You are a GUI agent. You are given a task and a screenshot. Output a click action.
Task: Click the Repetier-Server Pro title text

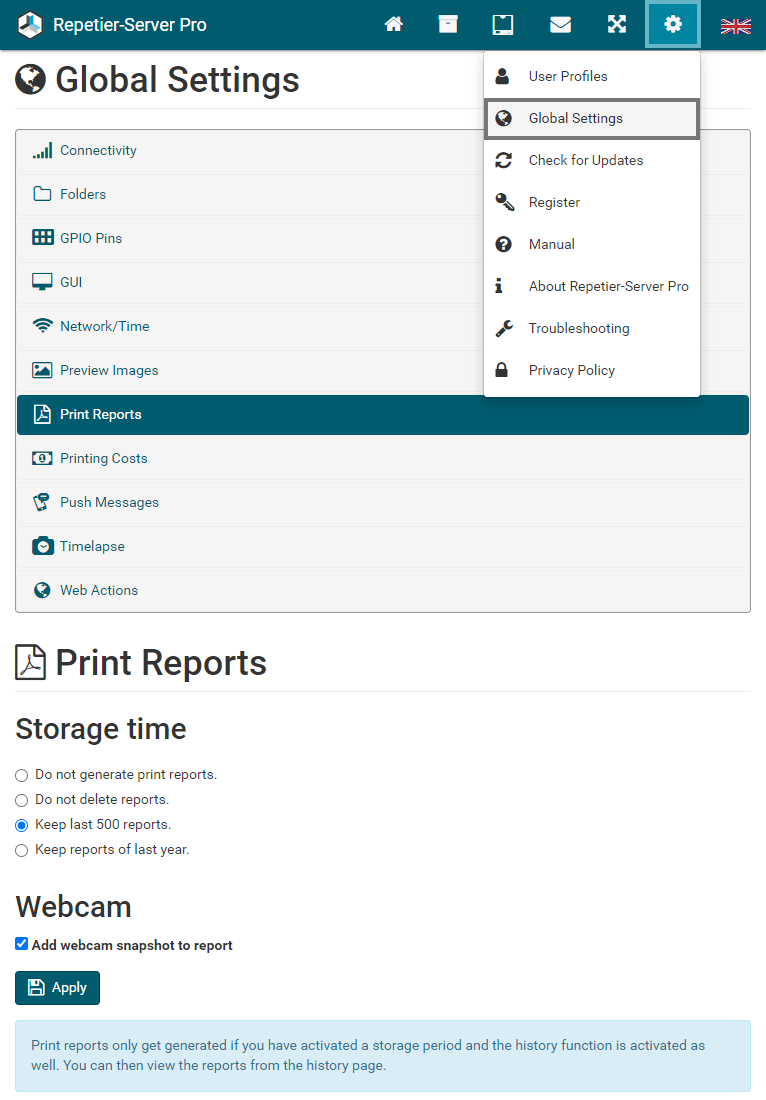point(130,25)
